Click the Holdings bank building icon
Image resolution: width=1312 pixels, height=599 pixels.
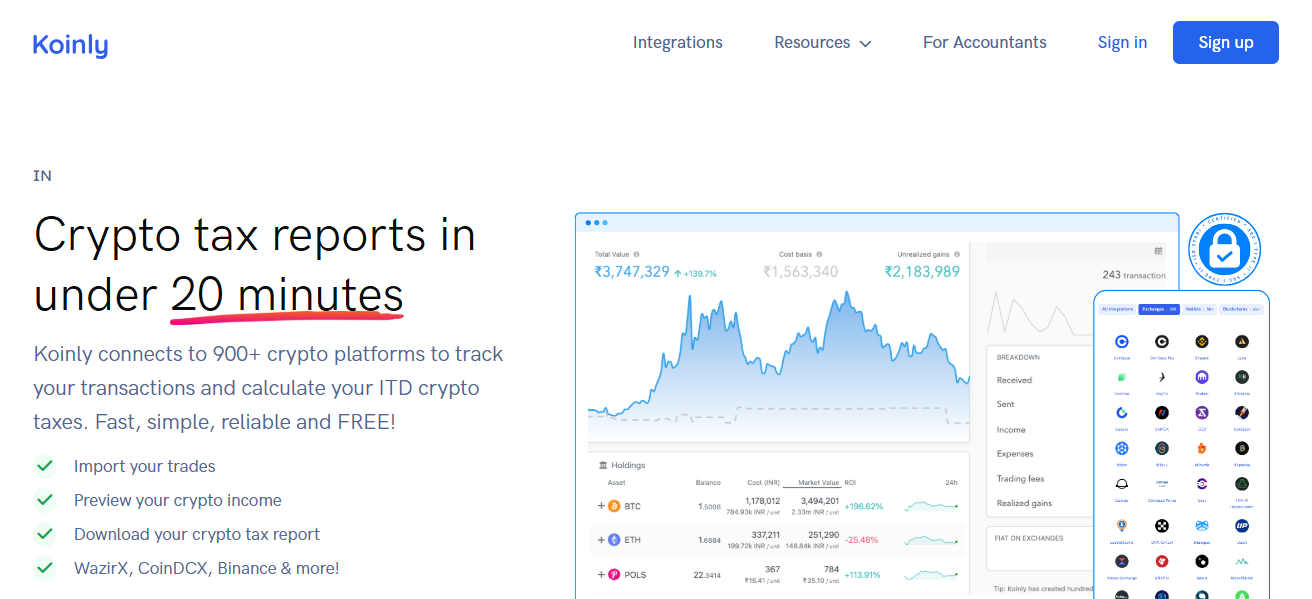click(602, 465)
